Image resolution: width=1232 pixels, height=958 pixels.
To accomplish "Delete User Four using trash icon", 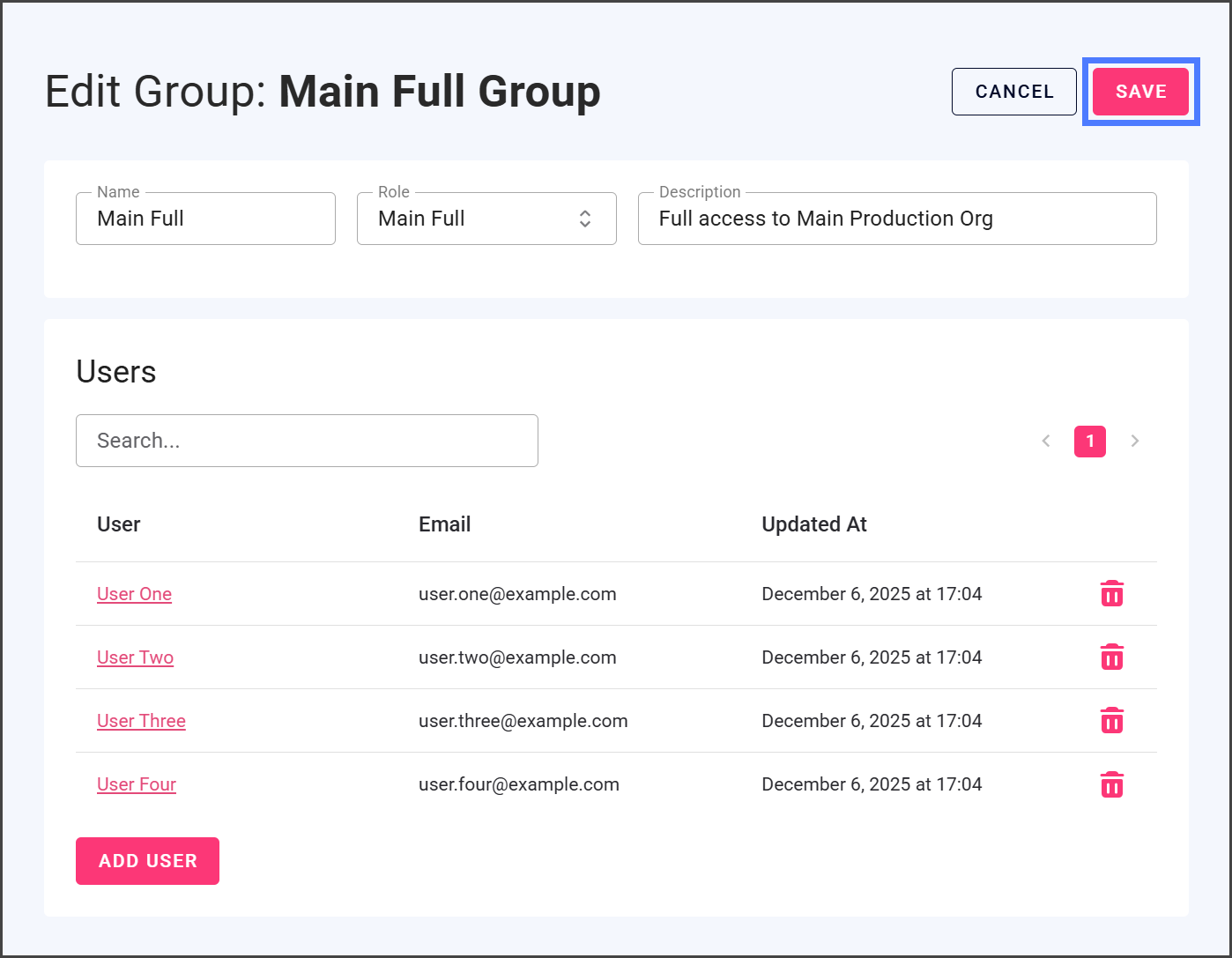I will point(1111,784).
